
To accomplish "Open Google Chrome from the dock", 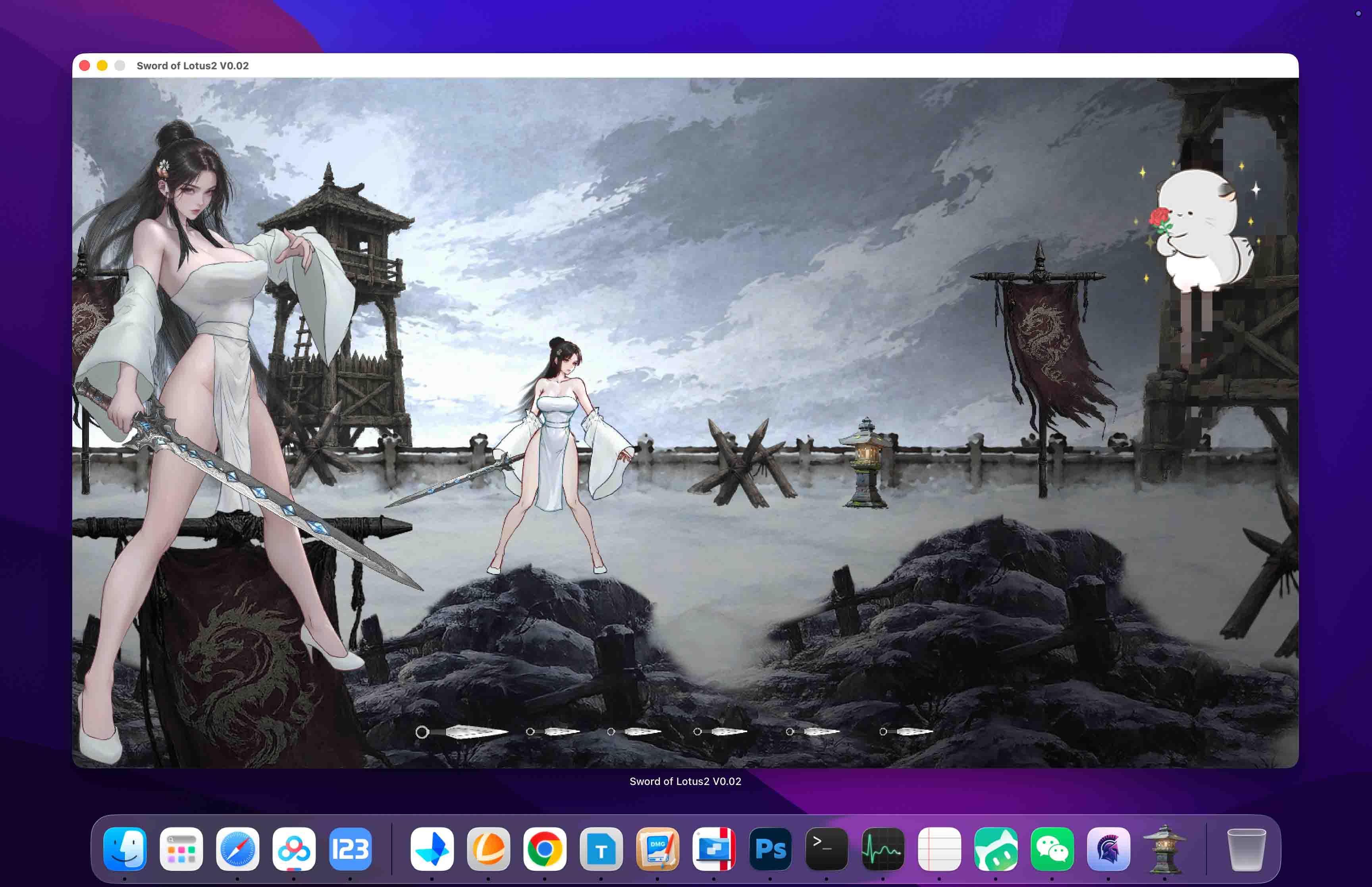I will click(545, 849).
